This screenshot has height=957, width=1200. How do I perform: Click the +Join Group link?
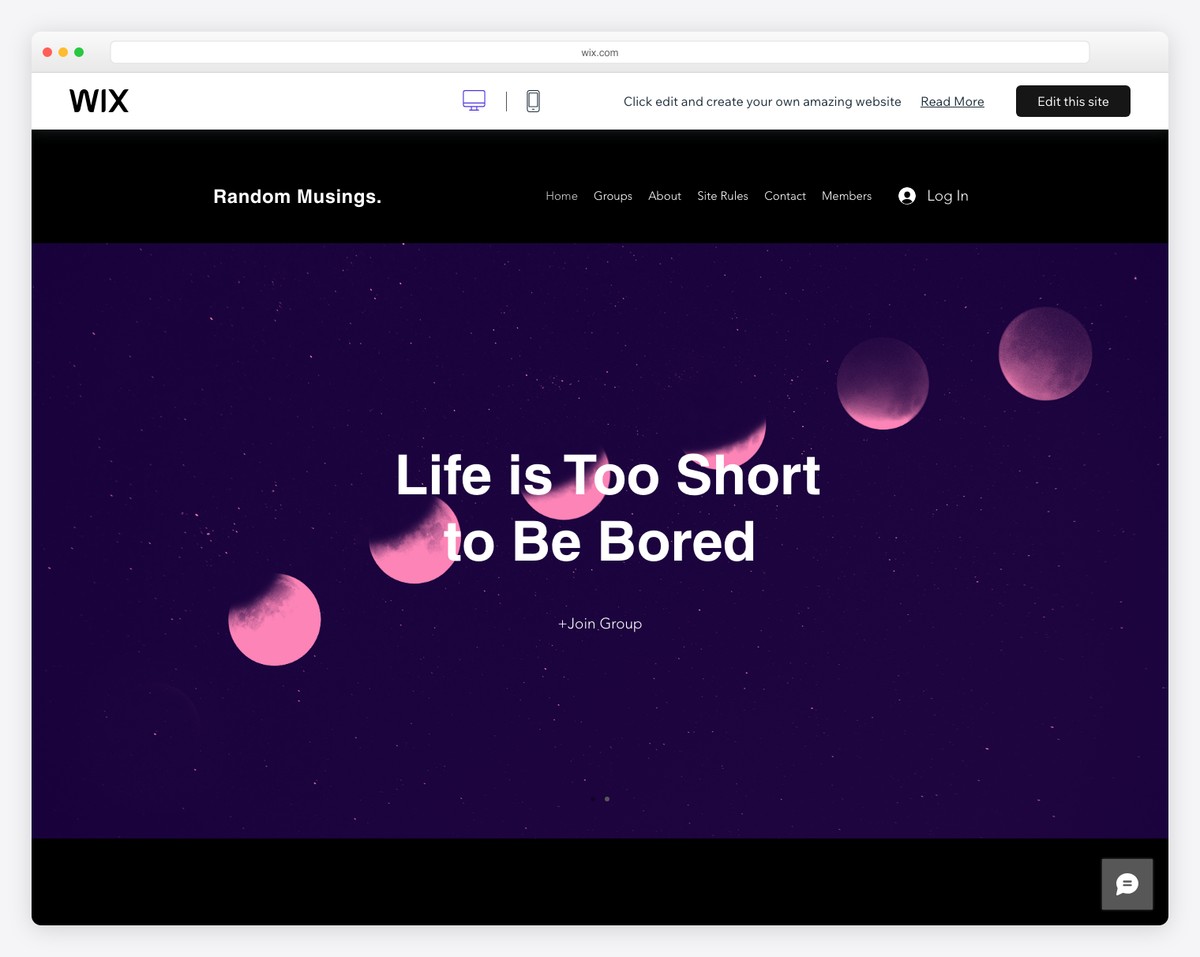click(x=599, y=623)
